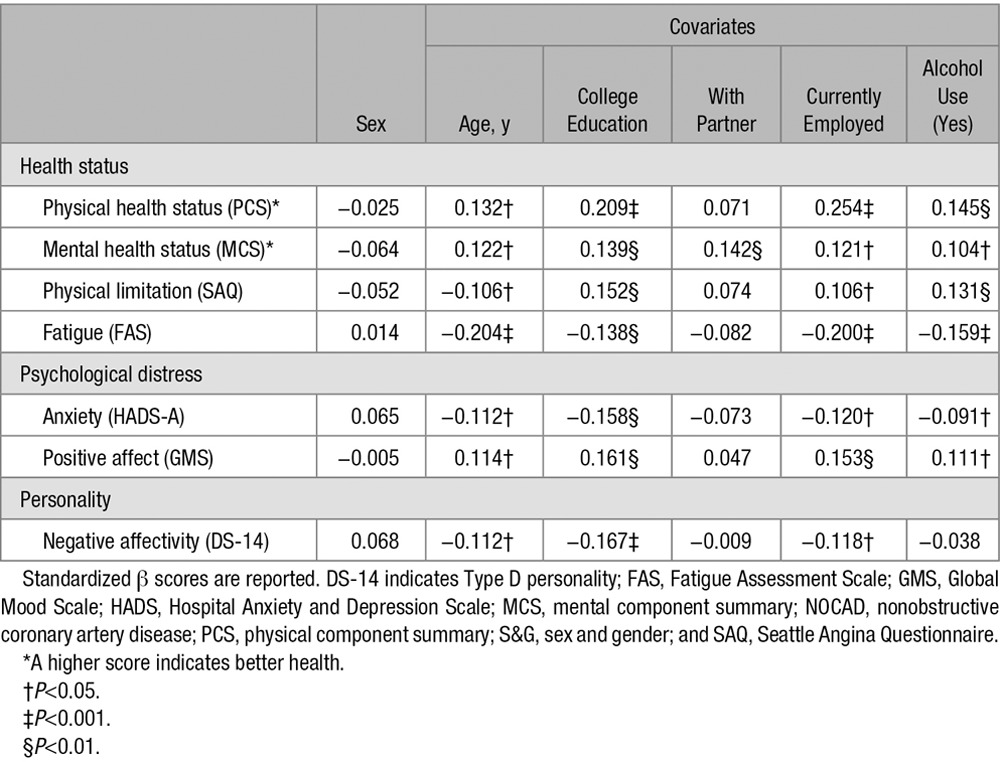Click the 'Age, y' column header
The image size is (1000, 762).
pos(485,124)
